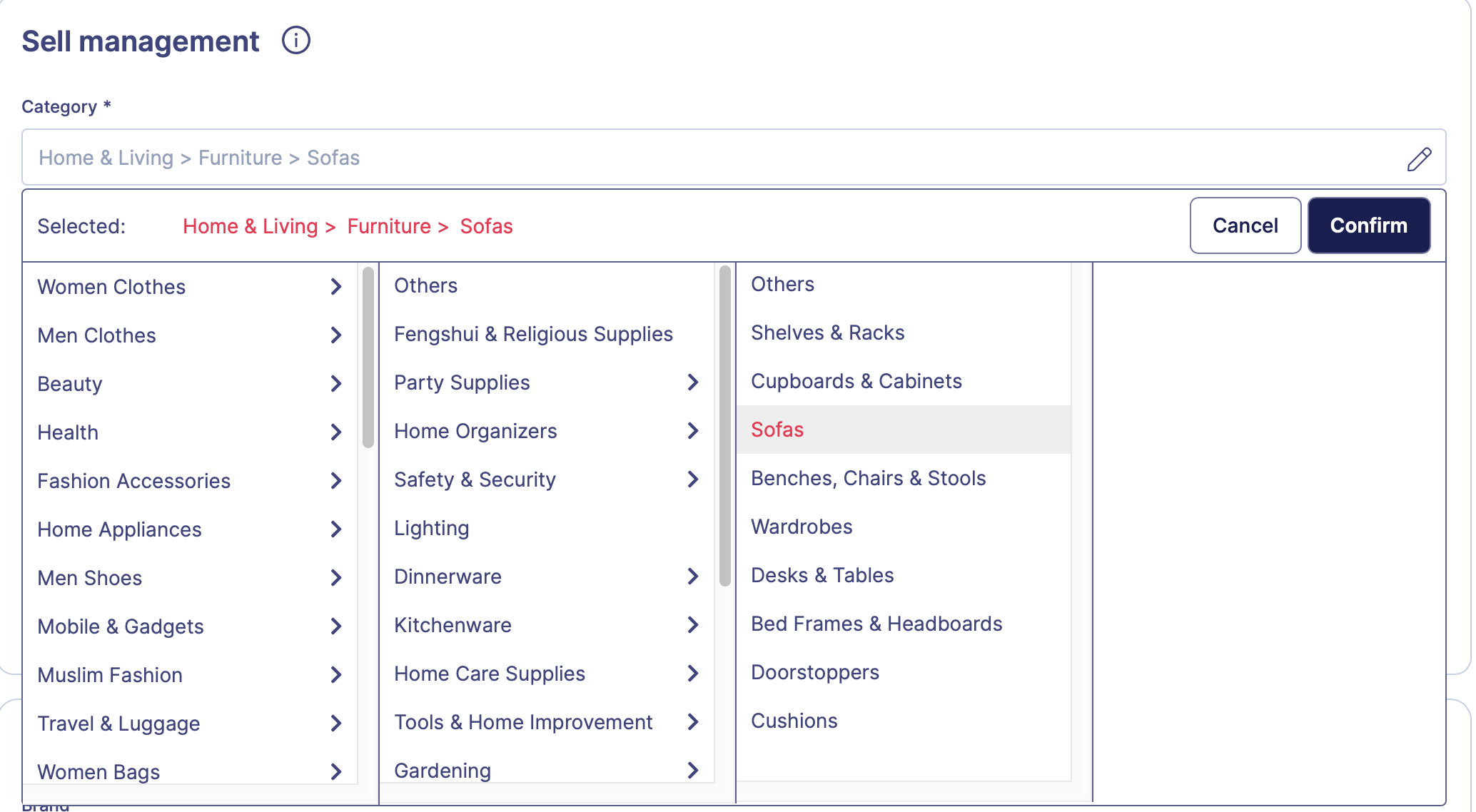The image size is (1476, 812).
Task: Select Lighting subcategory
Action: click(431, 528)
